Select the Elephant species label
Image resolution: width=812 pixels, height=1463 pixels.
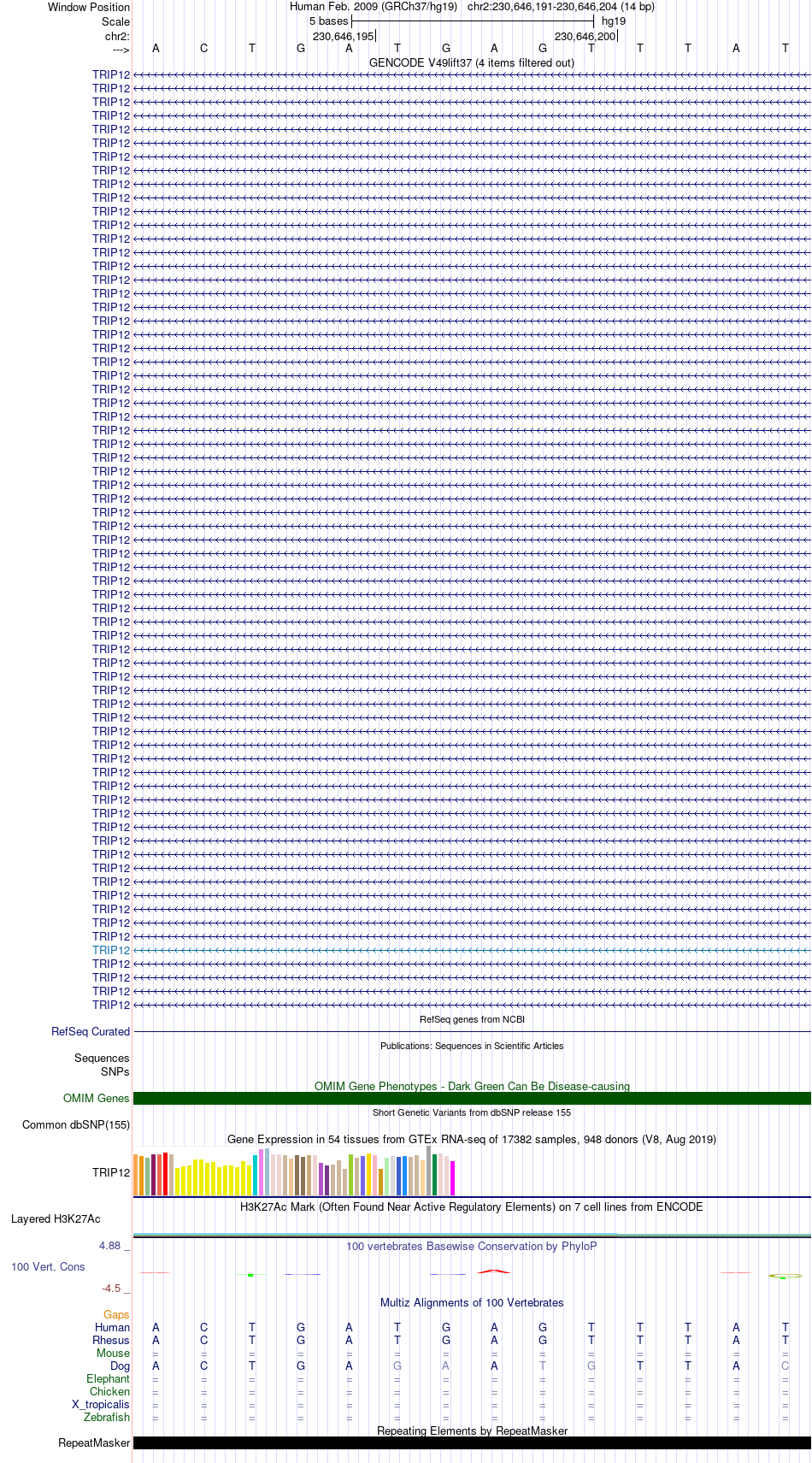click(x=108, y=1378)
